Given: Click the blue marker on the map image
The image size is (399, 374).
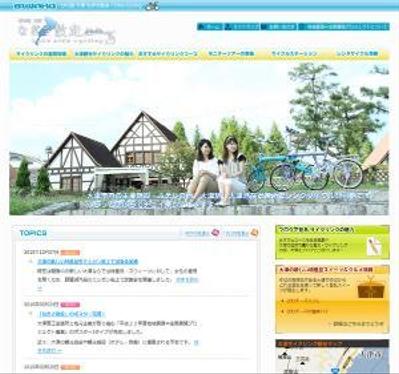Looking at the screenshot, I should (334, 370).
